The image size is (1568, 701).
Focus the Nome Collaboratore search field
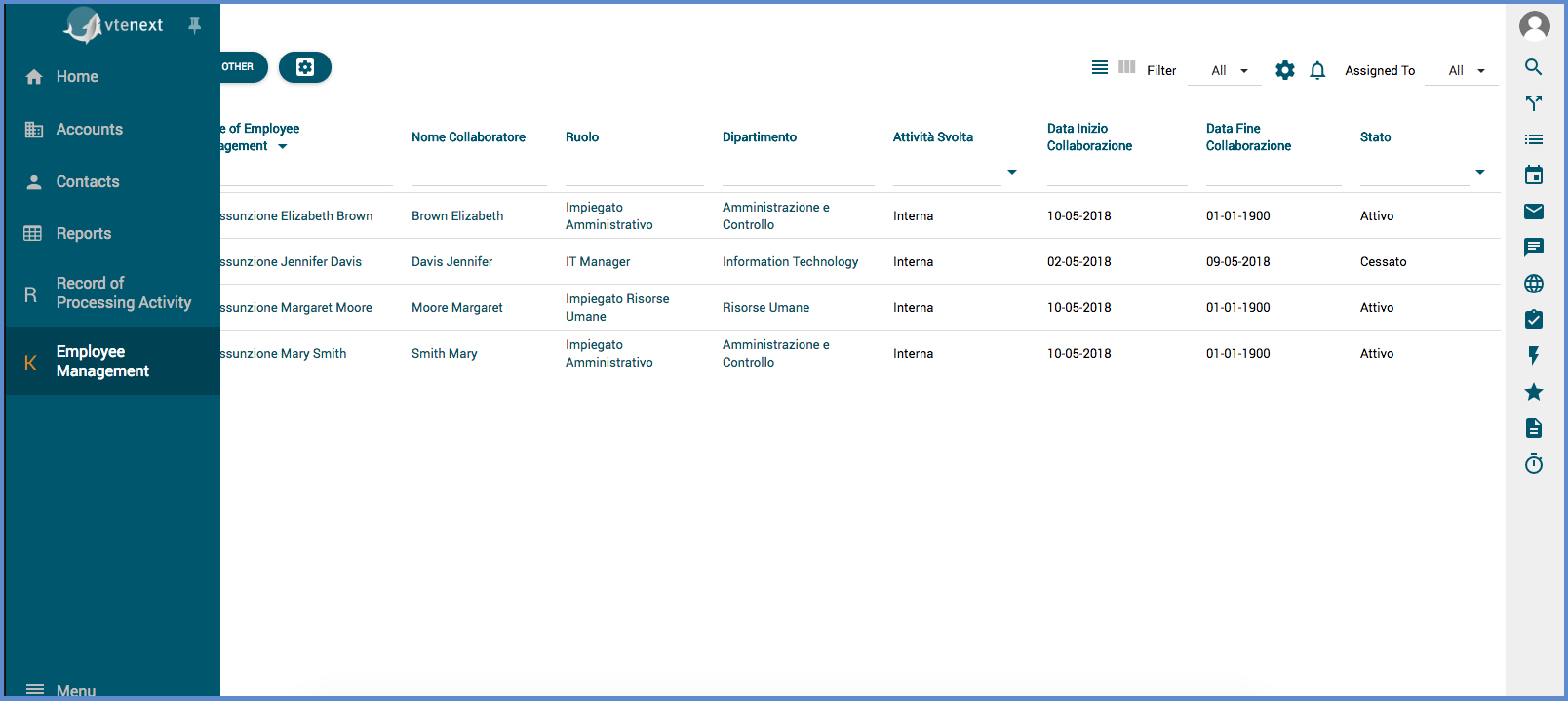coord(479,173)
